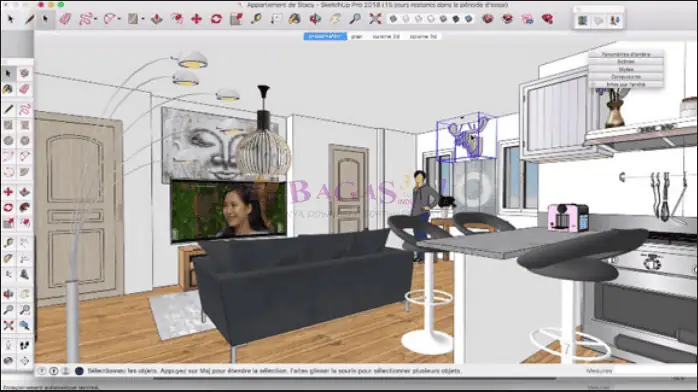
Task: Switch to Shaded face style
Action: pos(443,19)
